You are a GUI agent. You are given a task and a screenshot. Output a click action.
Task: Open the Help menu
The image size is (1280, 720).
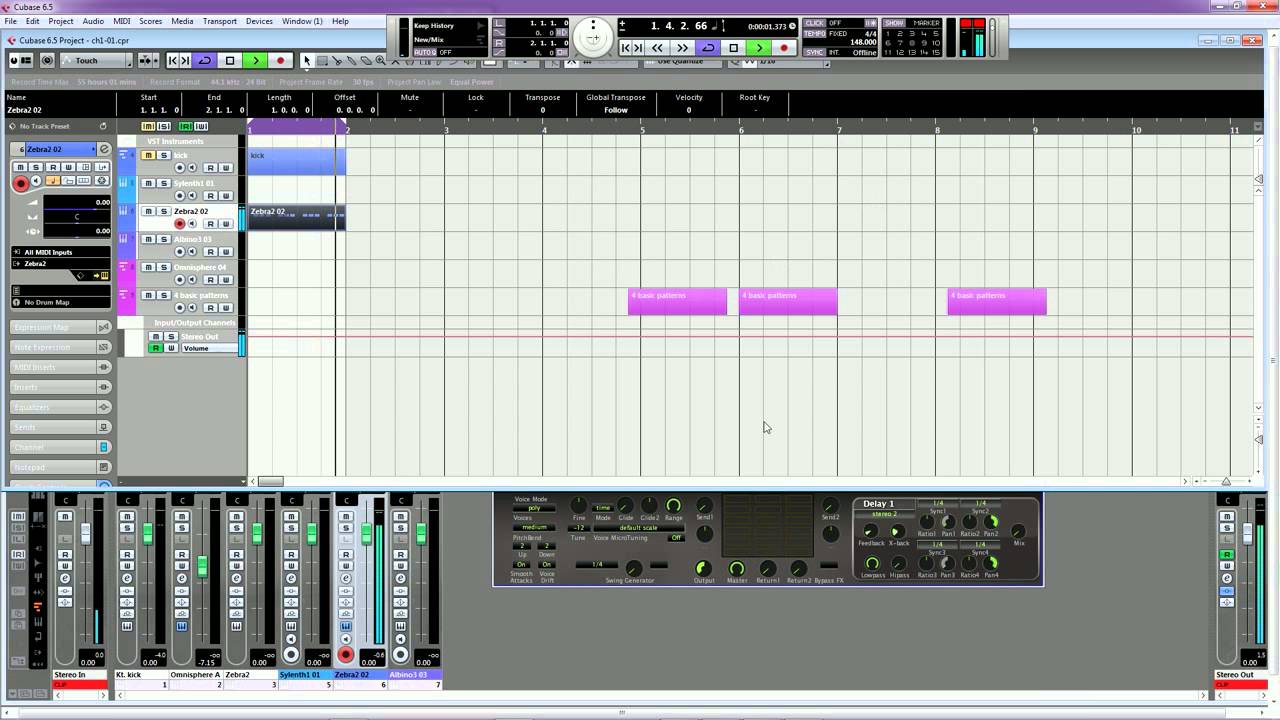(340, 21)
